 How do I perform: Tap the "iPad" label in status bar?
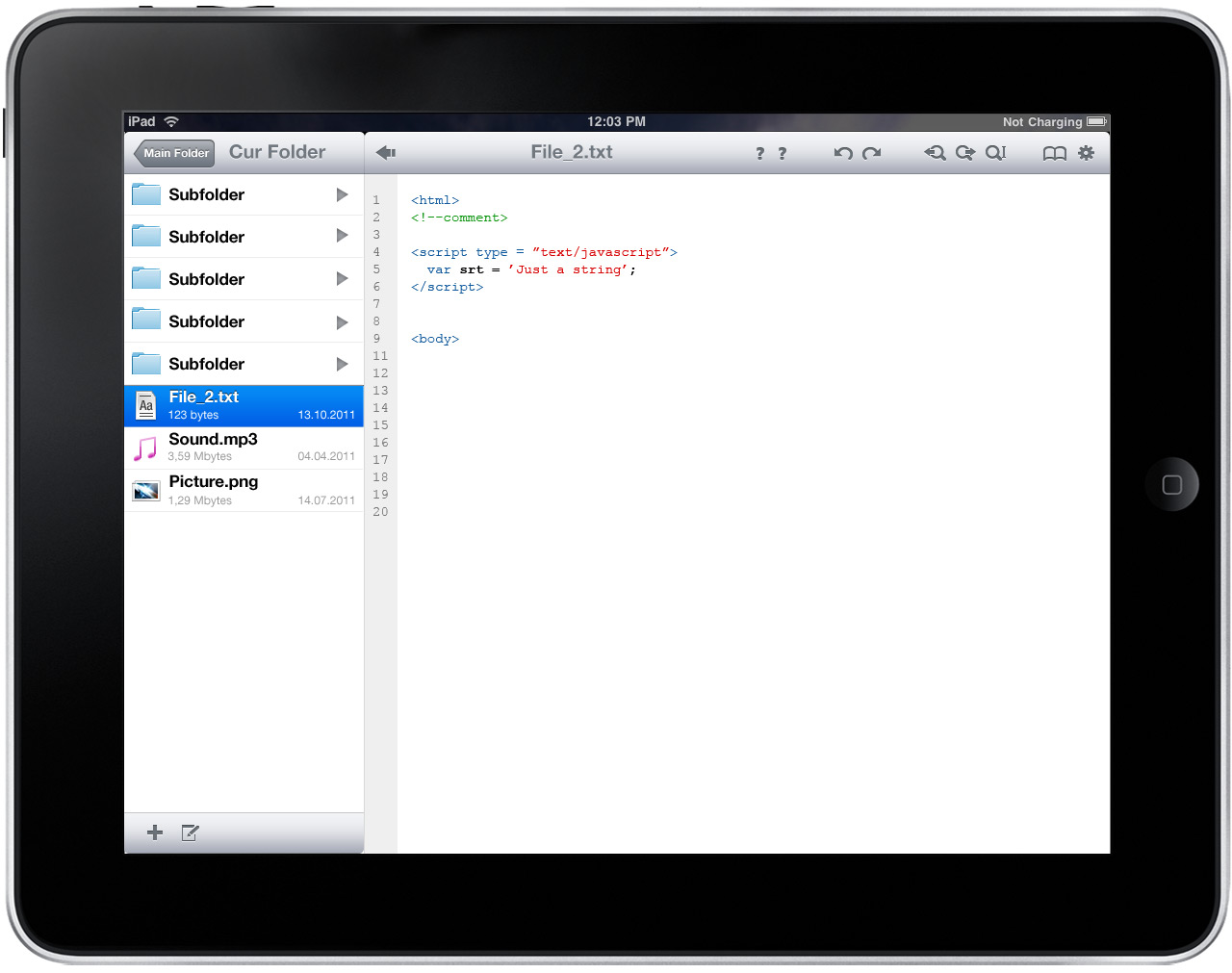click(141, 121)
